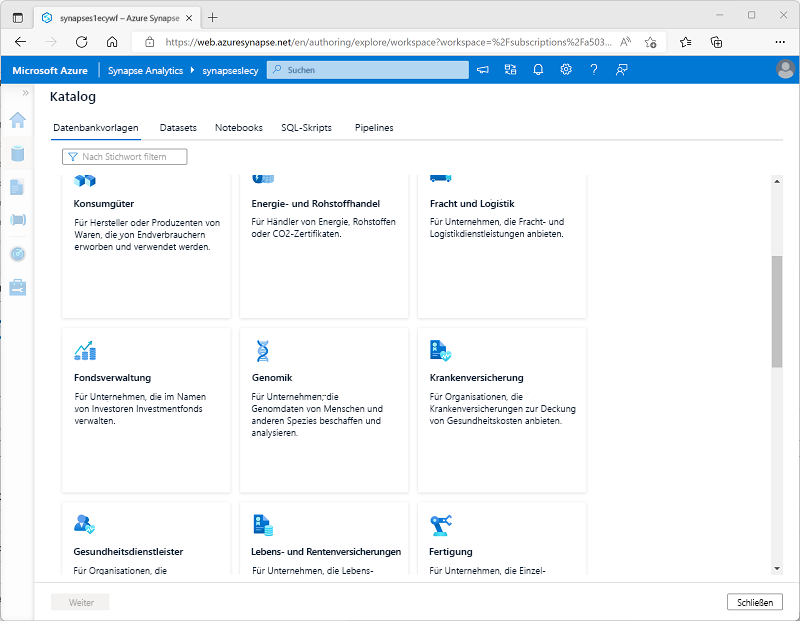
Task: Open the Monitor hub icon
Action: tap(17, 254)
